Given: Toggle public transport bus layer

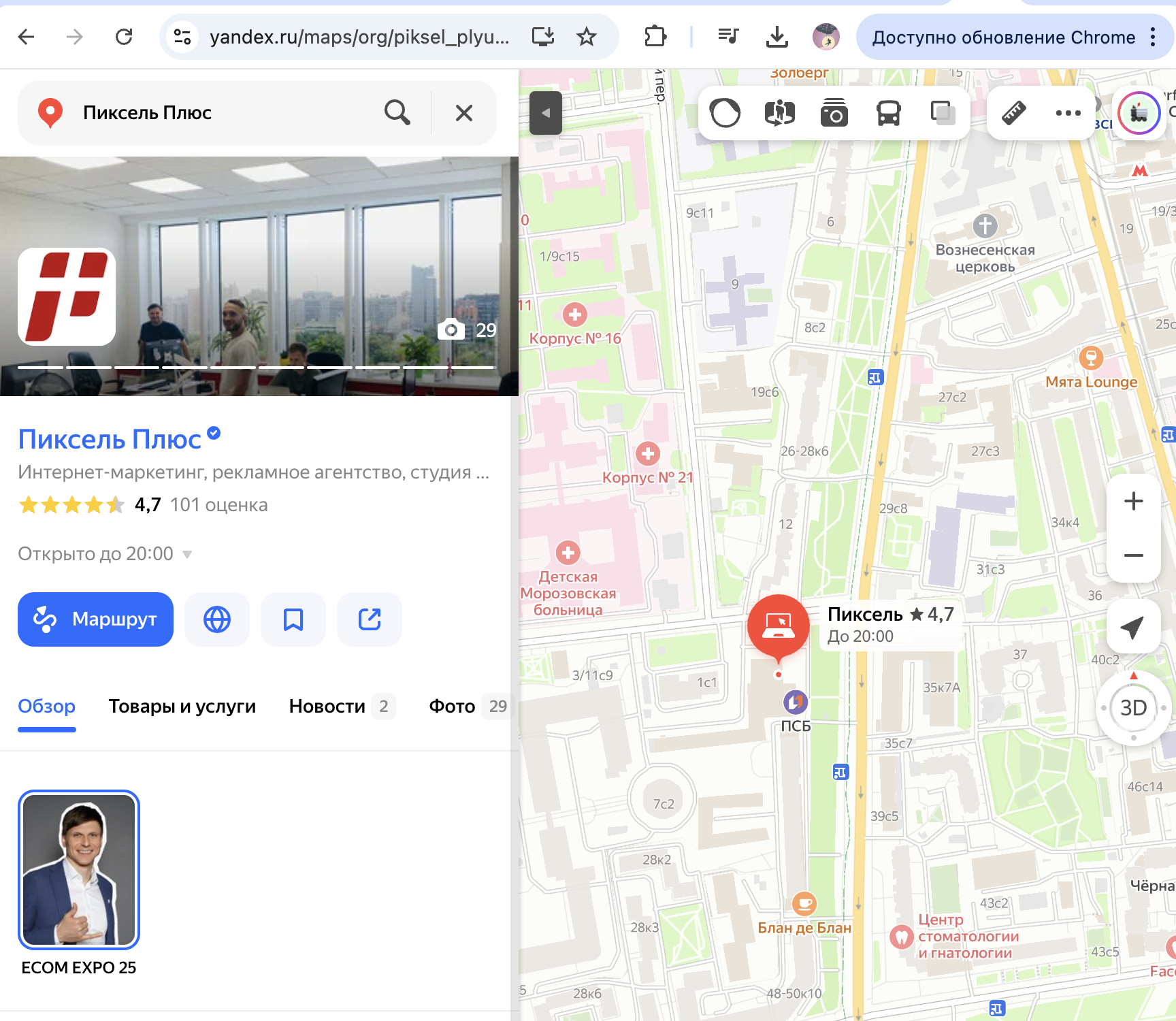Looking at the screenshot, I should click(889, 113).
